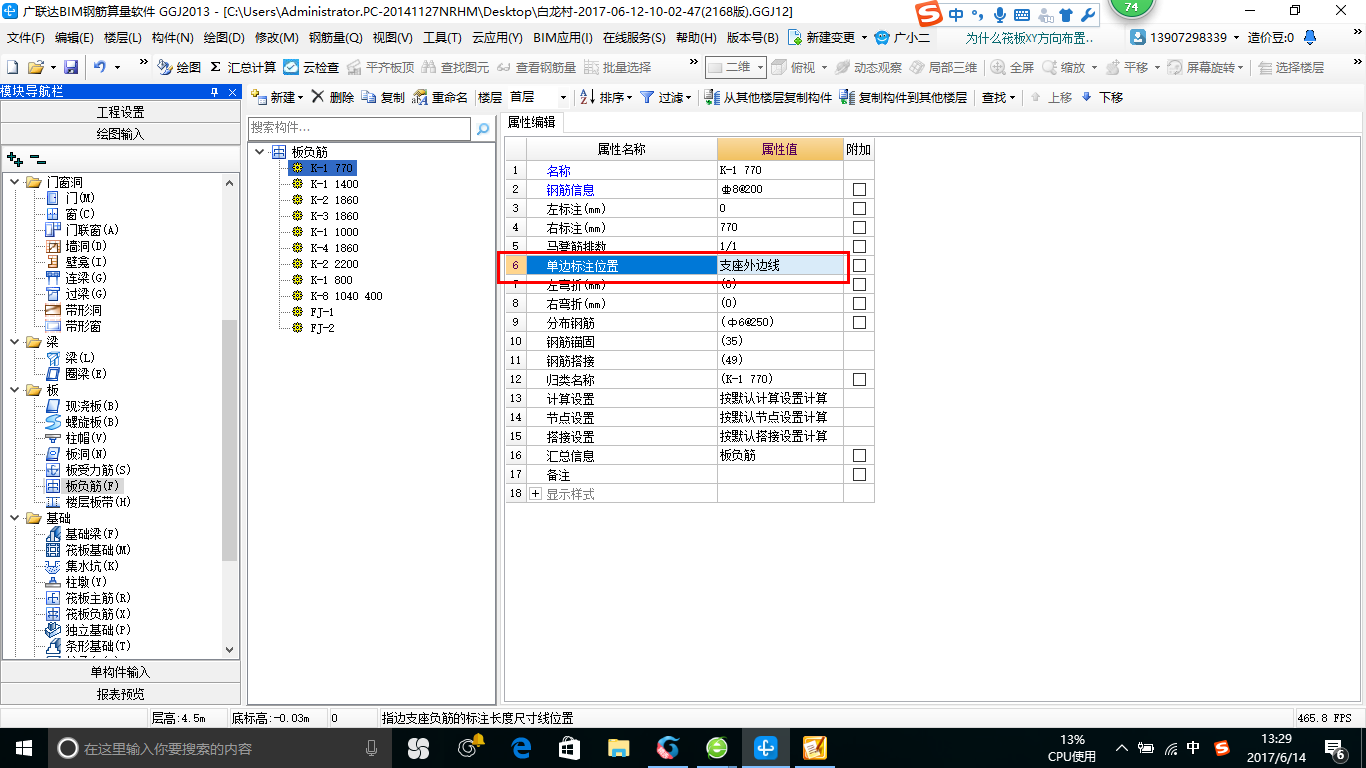This screenshot has width=1366, height=768.
Task: Collapse the 梁 folder
Action: click(15, 342)
